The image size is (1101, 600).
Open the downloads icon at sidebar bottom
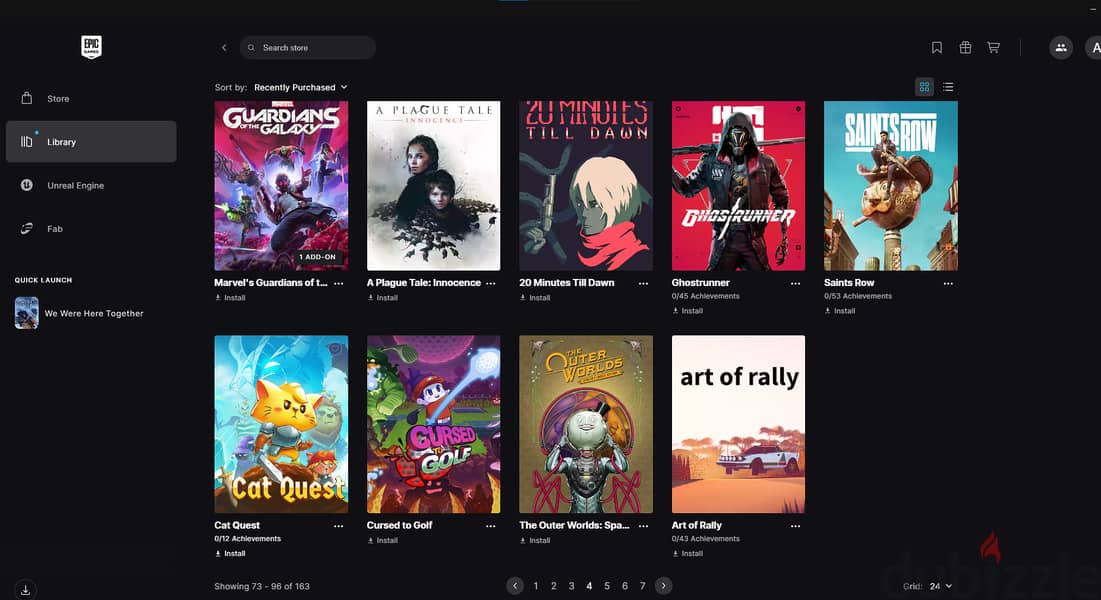25,589
